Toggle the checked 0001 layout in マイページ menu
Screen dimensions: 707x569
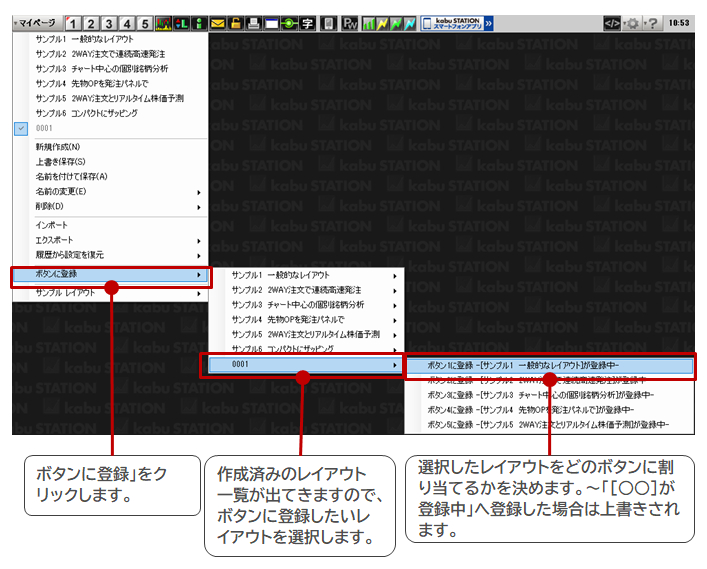111,128
